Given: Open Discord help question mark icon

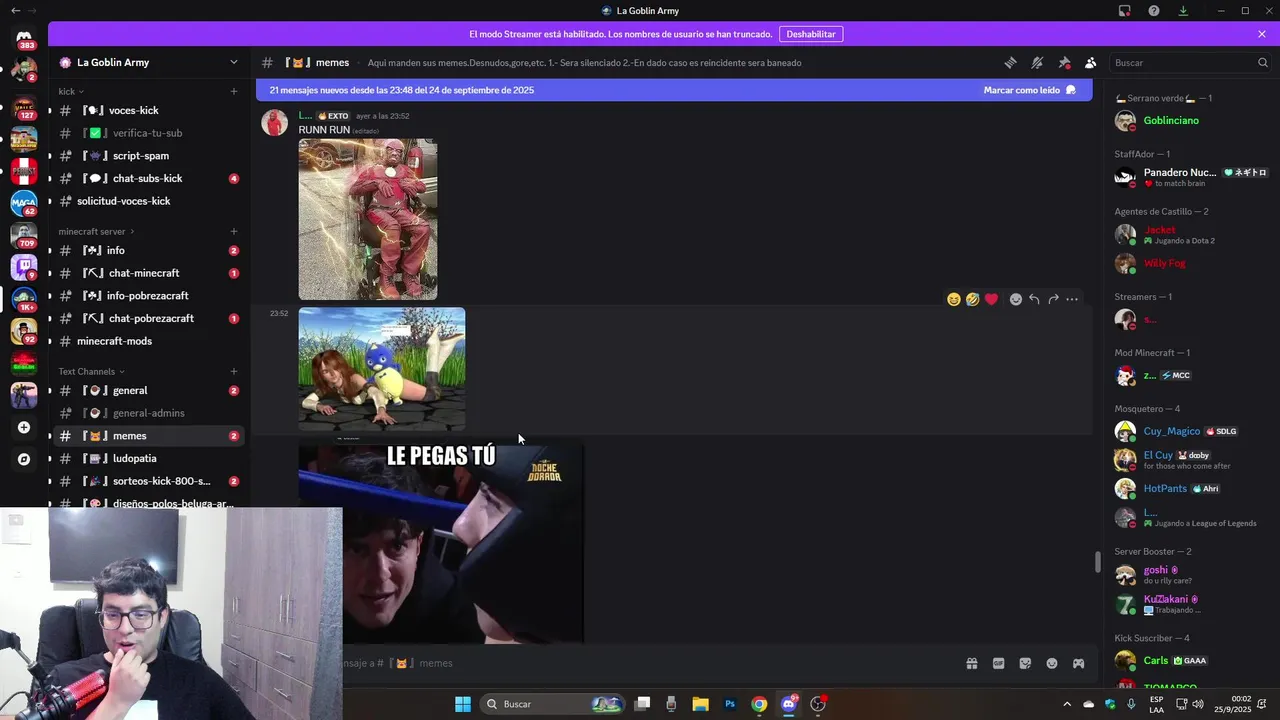Looking at the screenshot, I should pos(1154,11).
